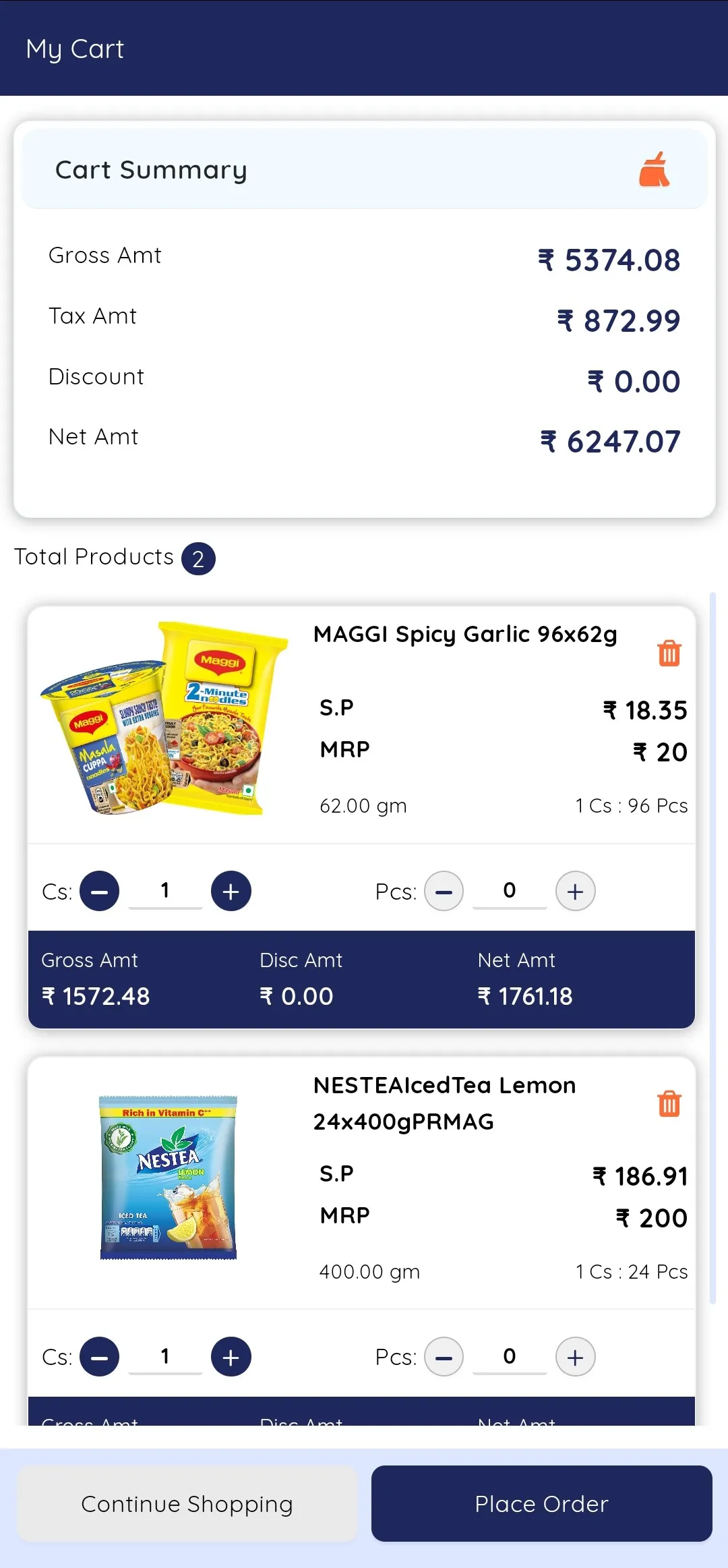Clear the cart using the broom icon
This screenshot has height=1568, width=728.
coord(653,169)
